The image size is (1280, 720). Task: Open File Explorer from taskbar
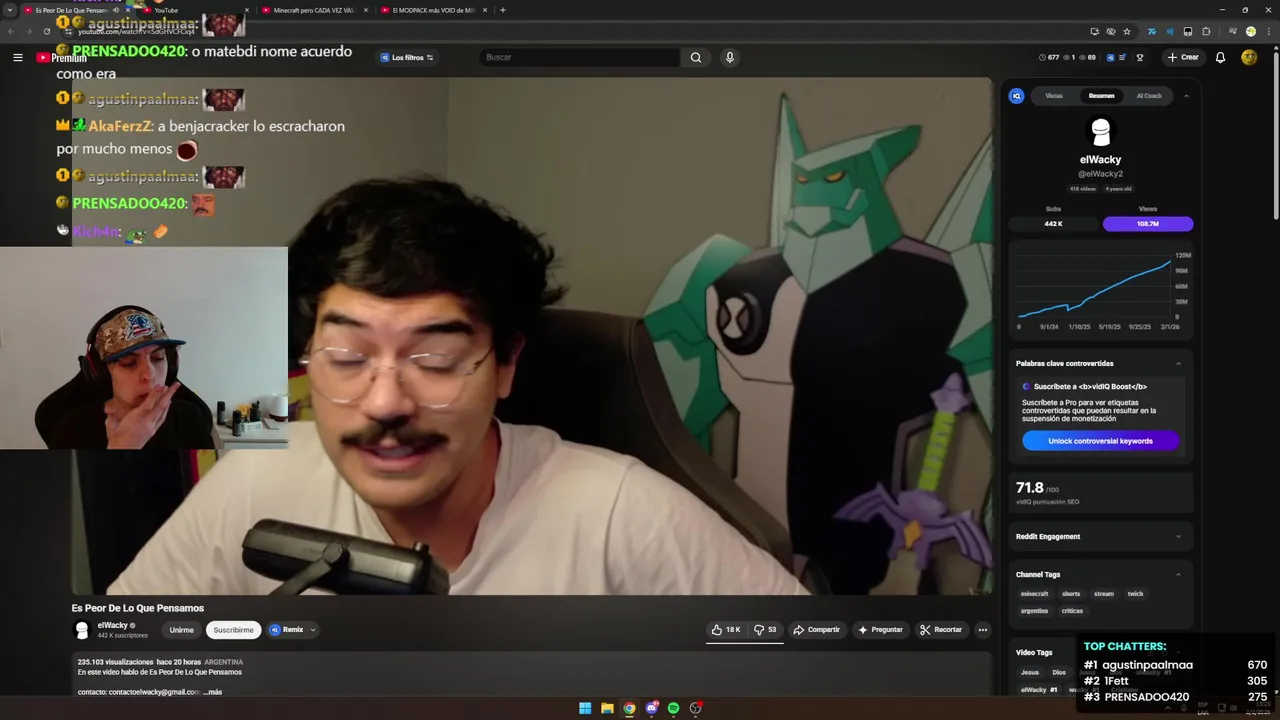tap(607, 708)
